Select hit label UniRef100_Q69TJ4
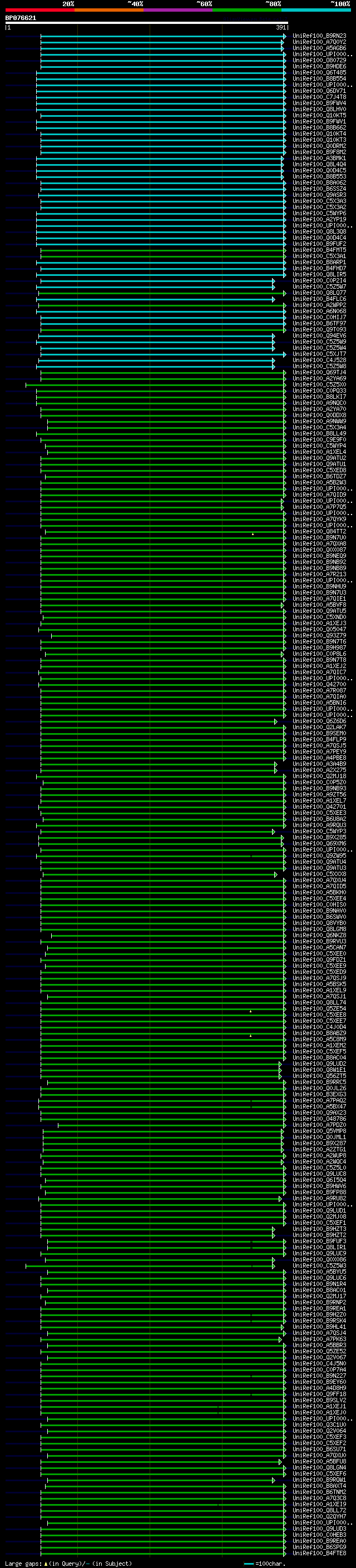Viewport: 356px width, 1568px height. click(319, 373)
